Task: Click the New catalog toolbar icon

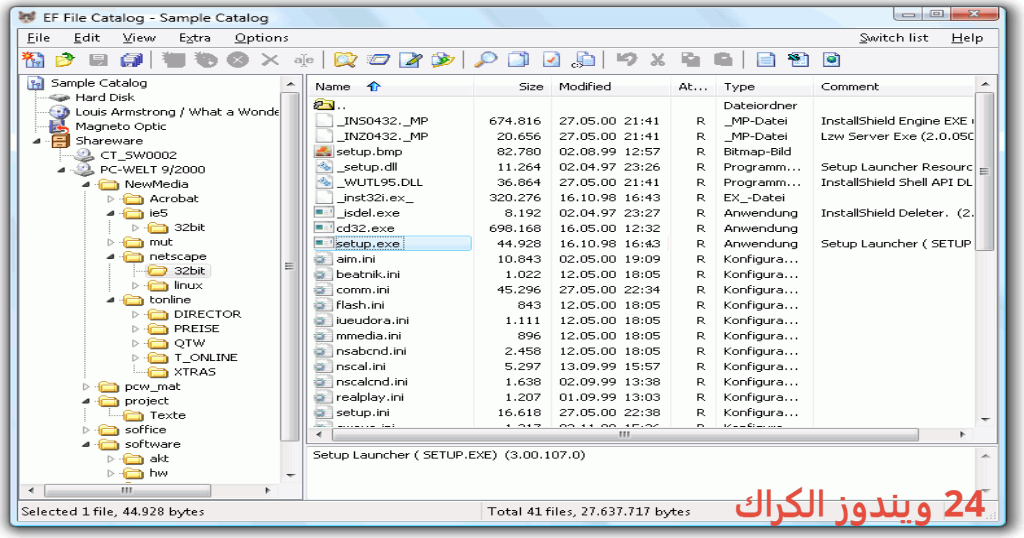Action: tap(33, 60)
